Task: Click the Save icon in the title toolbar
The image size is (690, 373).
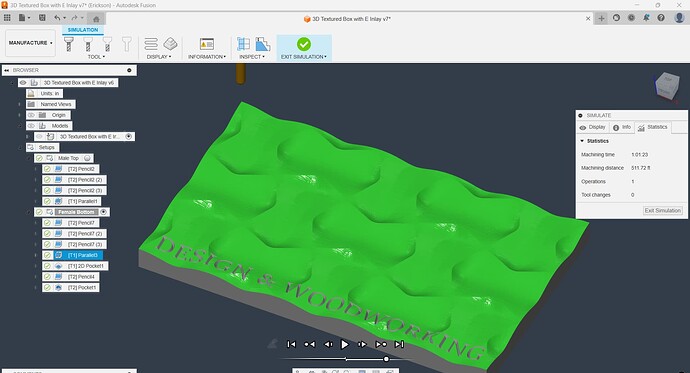Action: click(42, 18)
